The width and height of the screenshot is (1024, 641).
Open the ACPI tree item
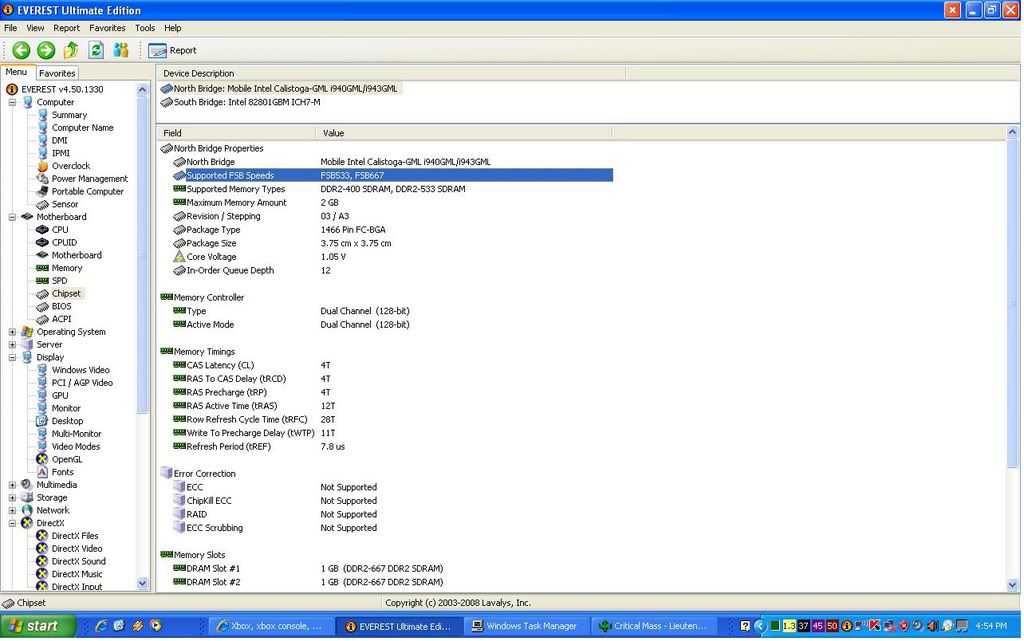(61, 319)
